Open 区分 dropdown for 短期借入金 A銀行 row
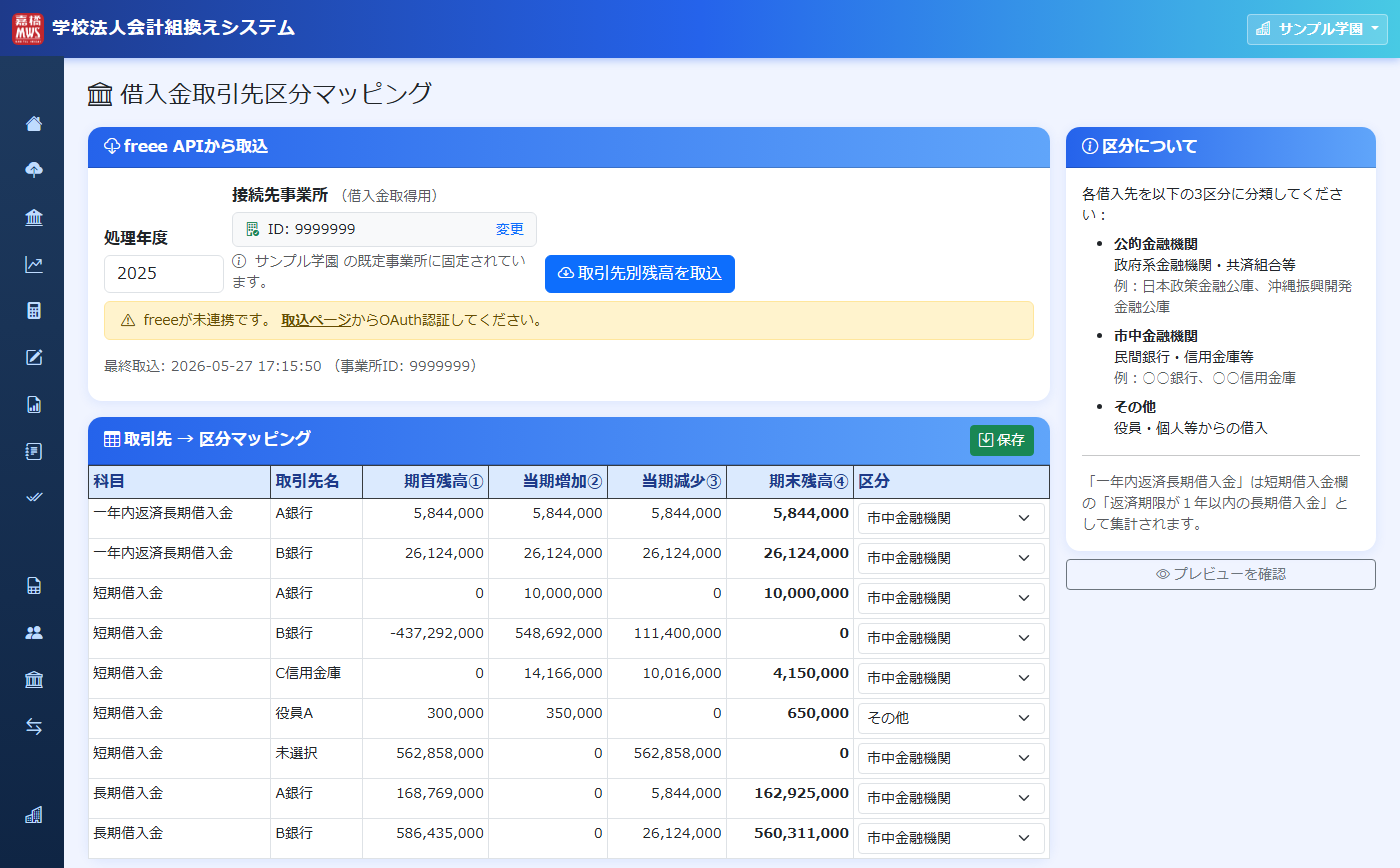This screenshot has width=1400, height=868. tap(951, 598)
